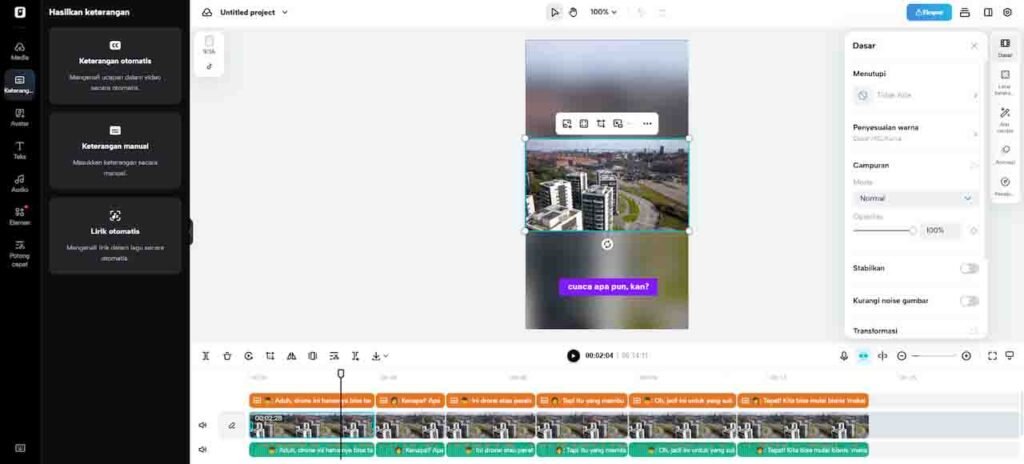Viewport: 1024px width, 464px height.
Task: Select the Teks tool in sidebar
Action: [20, 150]
